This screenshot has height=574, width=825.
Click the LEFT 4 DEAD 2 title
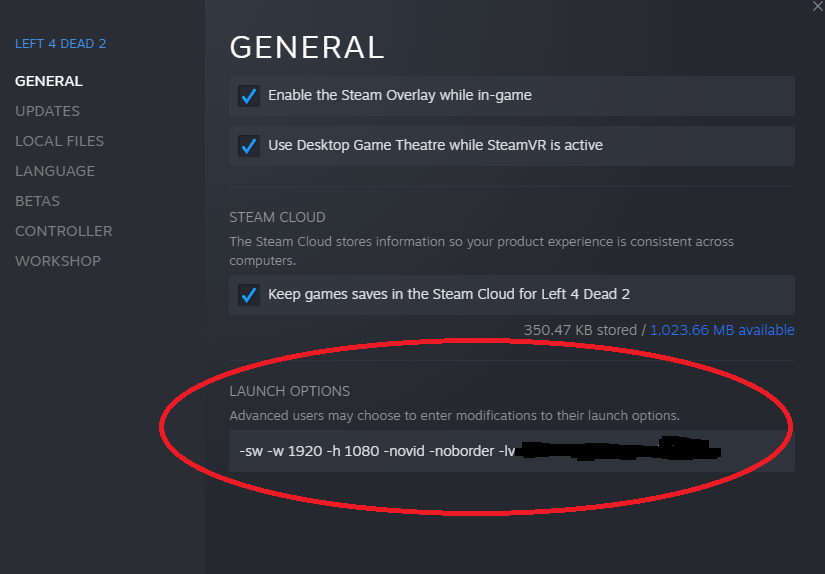click(60, 44)
